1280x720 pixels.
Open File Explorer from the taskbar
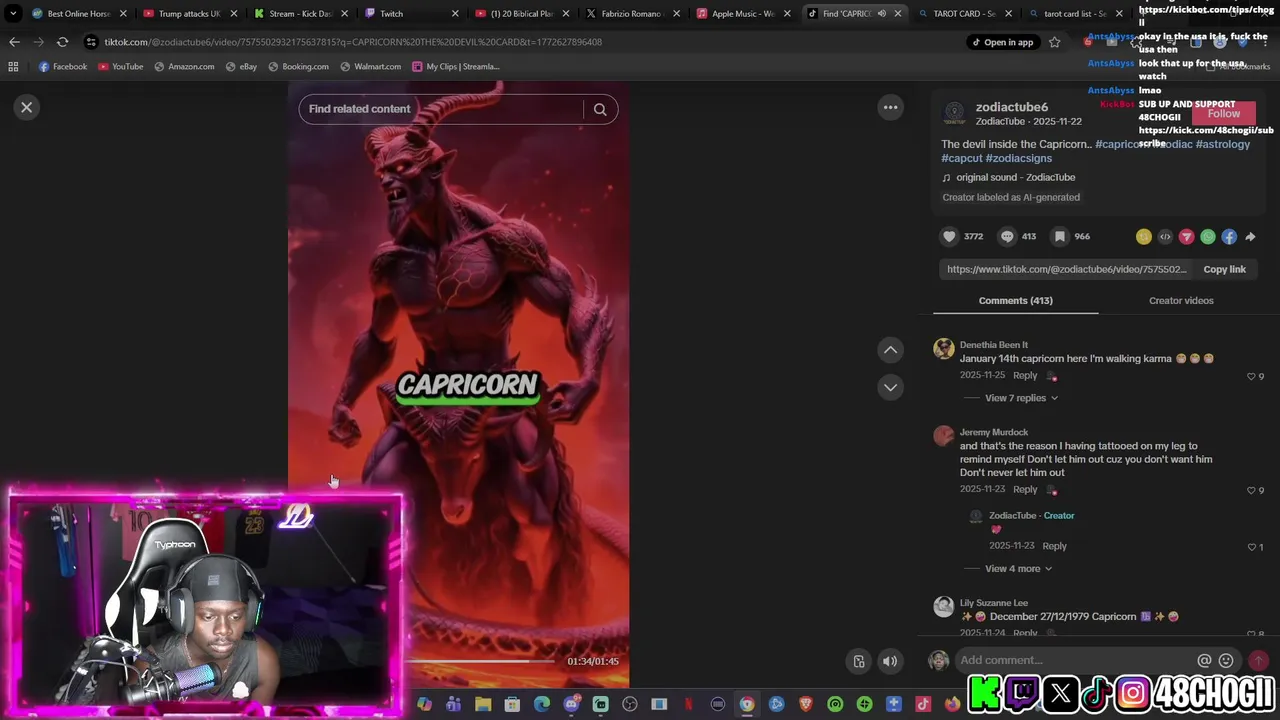pos(483,705)
